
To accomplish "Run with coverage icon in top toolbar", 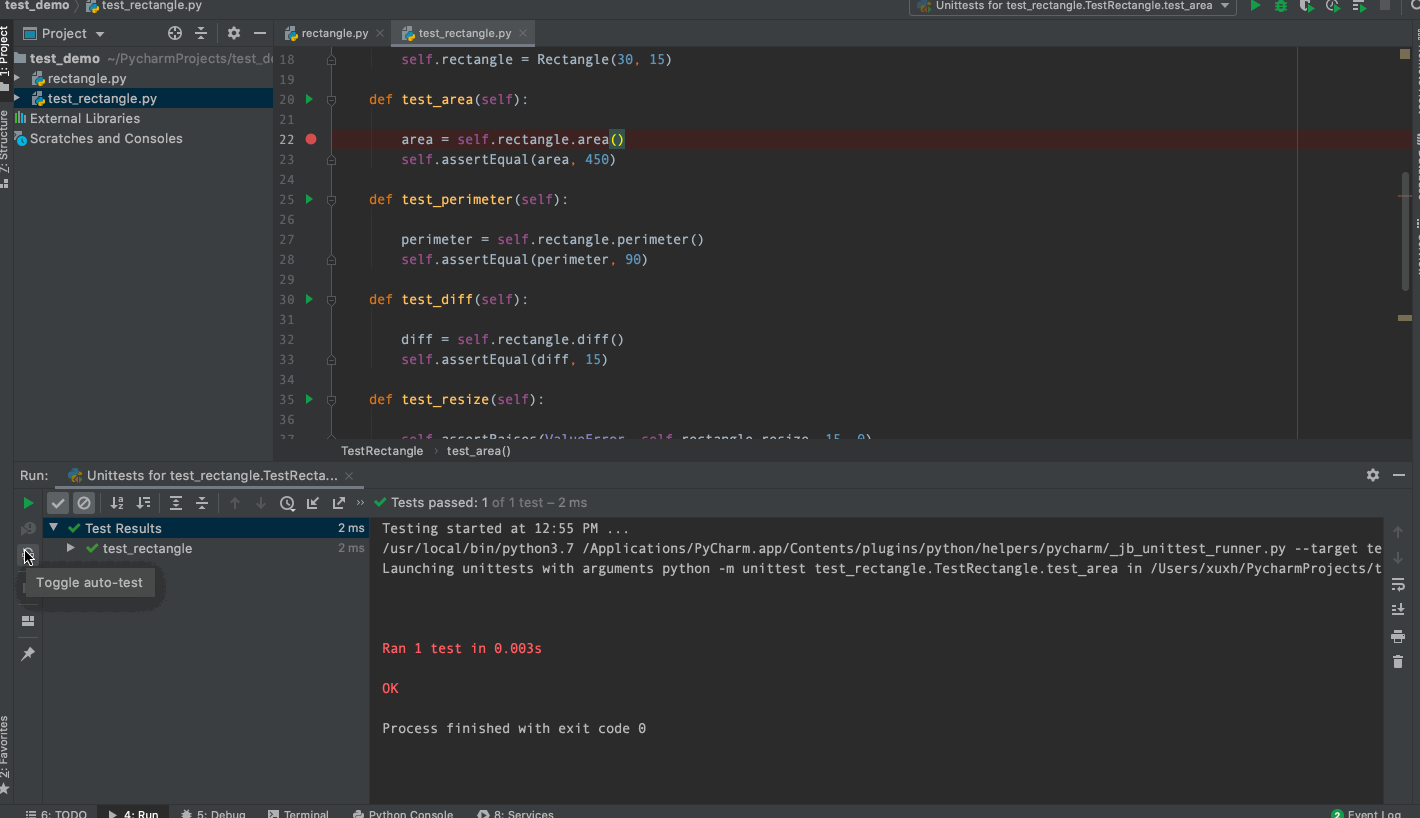I will click(1307, 6).
